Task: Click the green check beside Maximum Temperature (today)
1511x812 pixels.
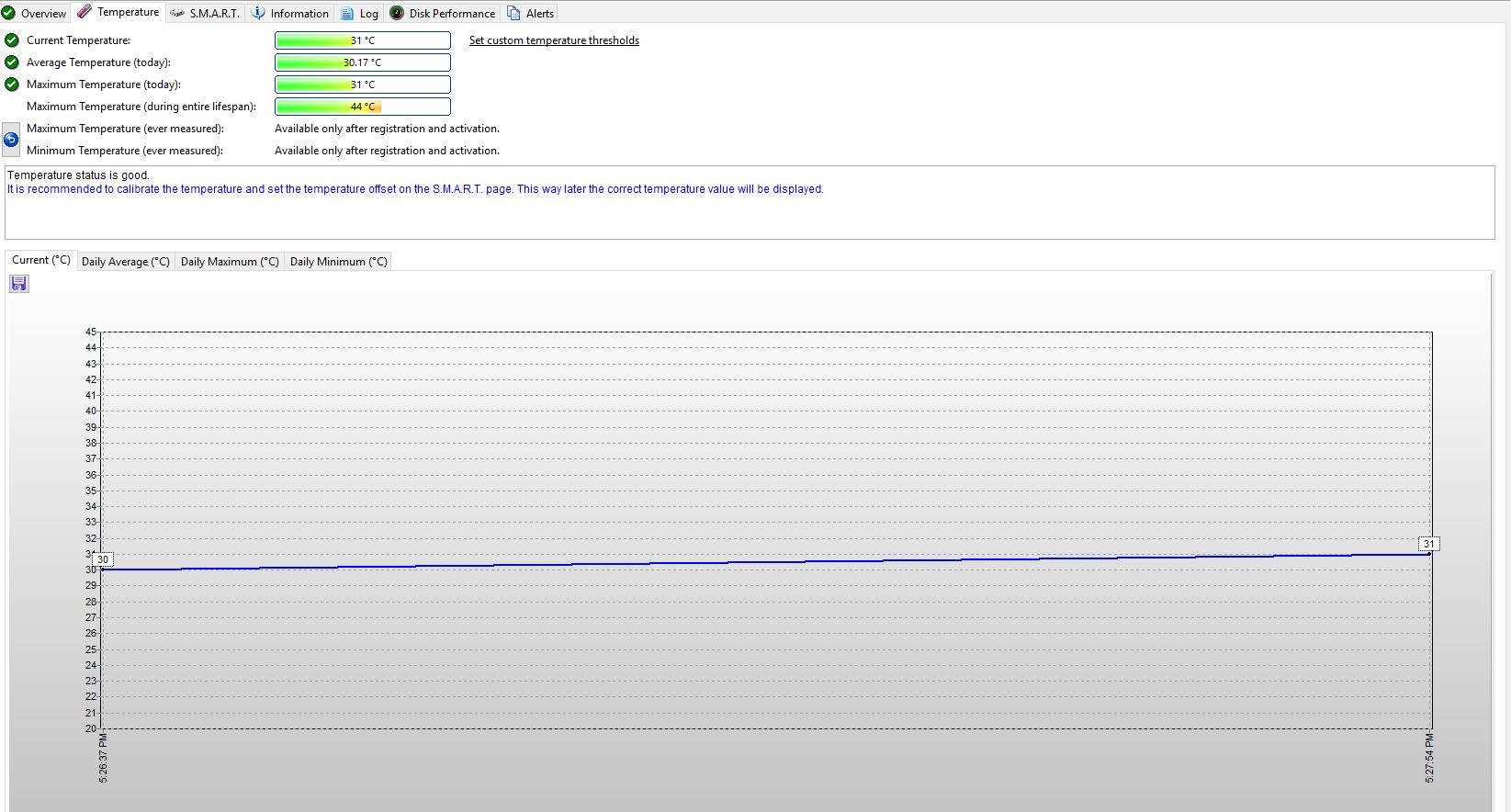Action: 12,85
